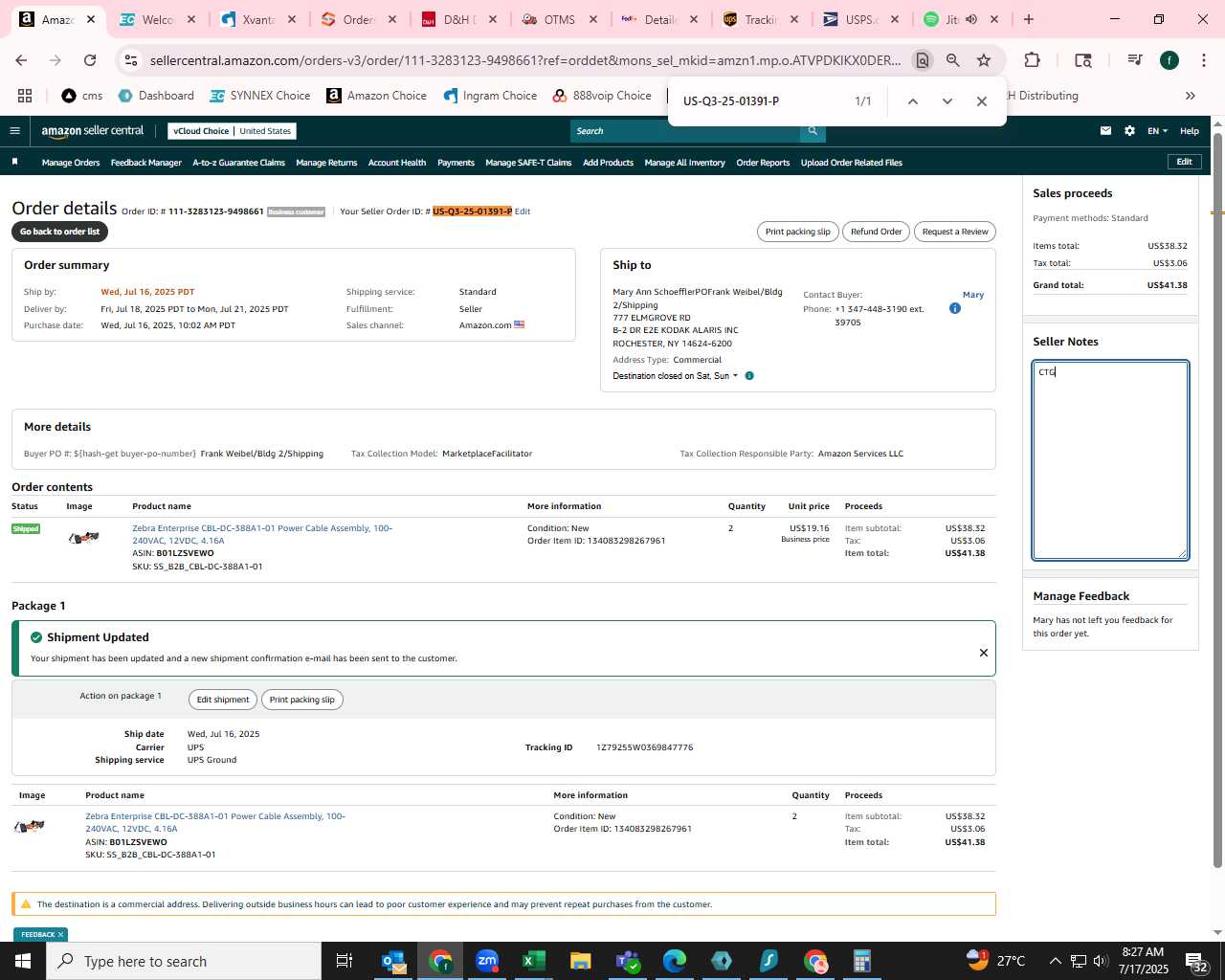The image size is (1225, 980).
Task: Click the Request a Review button
Action: pos(955,232)
